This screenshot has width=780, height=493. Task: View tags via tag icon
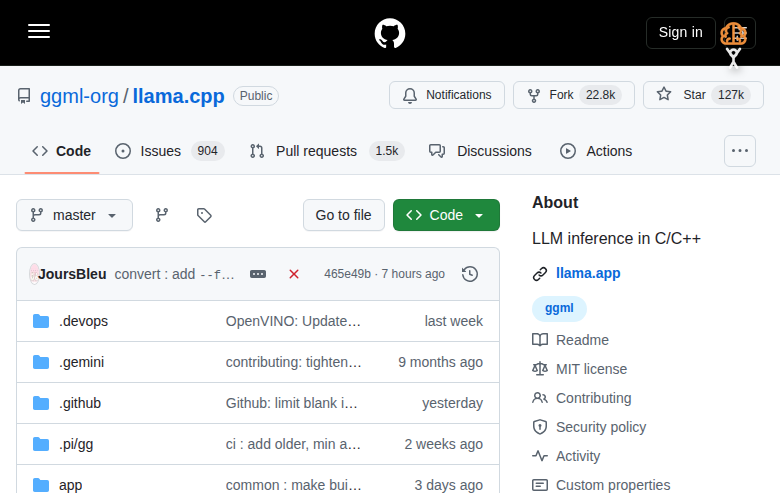tap(204, 215)
